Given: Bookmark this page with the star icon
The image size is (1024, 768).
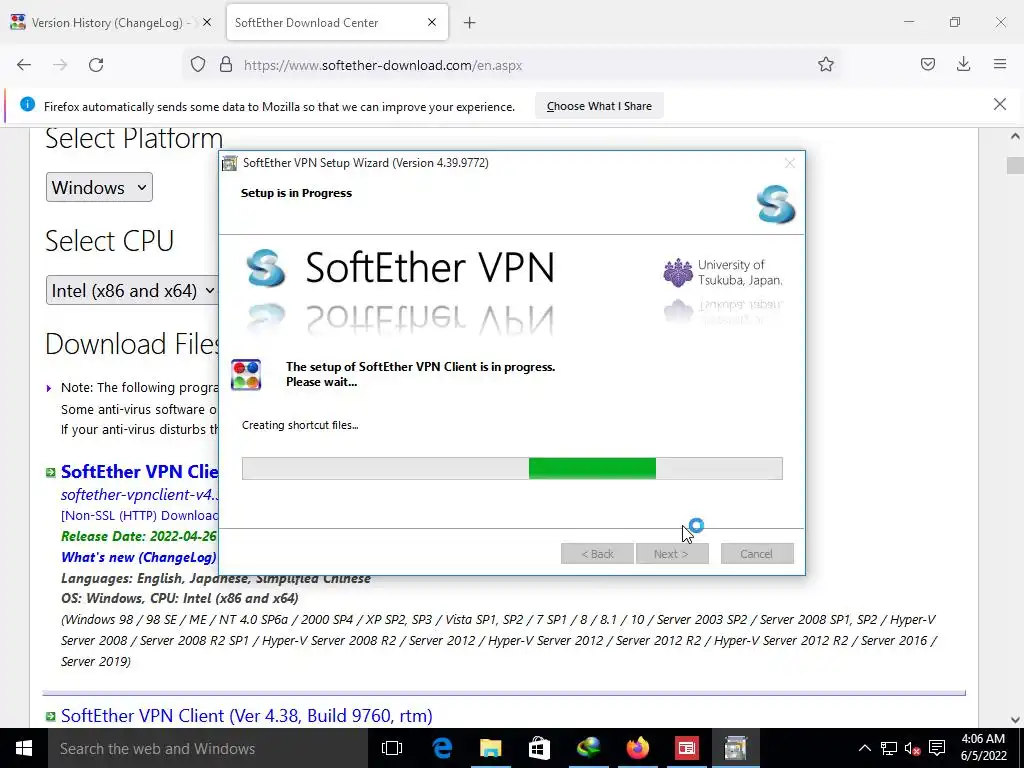Looking at the screenshot, I should click(825, 65).
